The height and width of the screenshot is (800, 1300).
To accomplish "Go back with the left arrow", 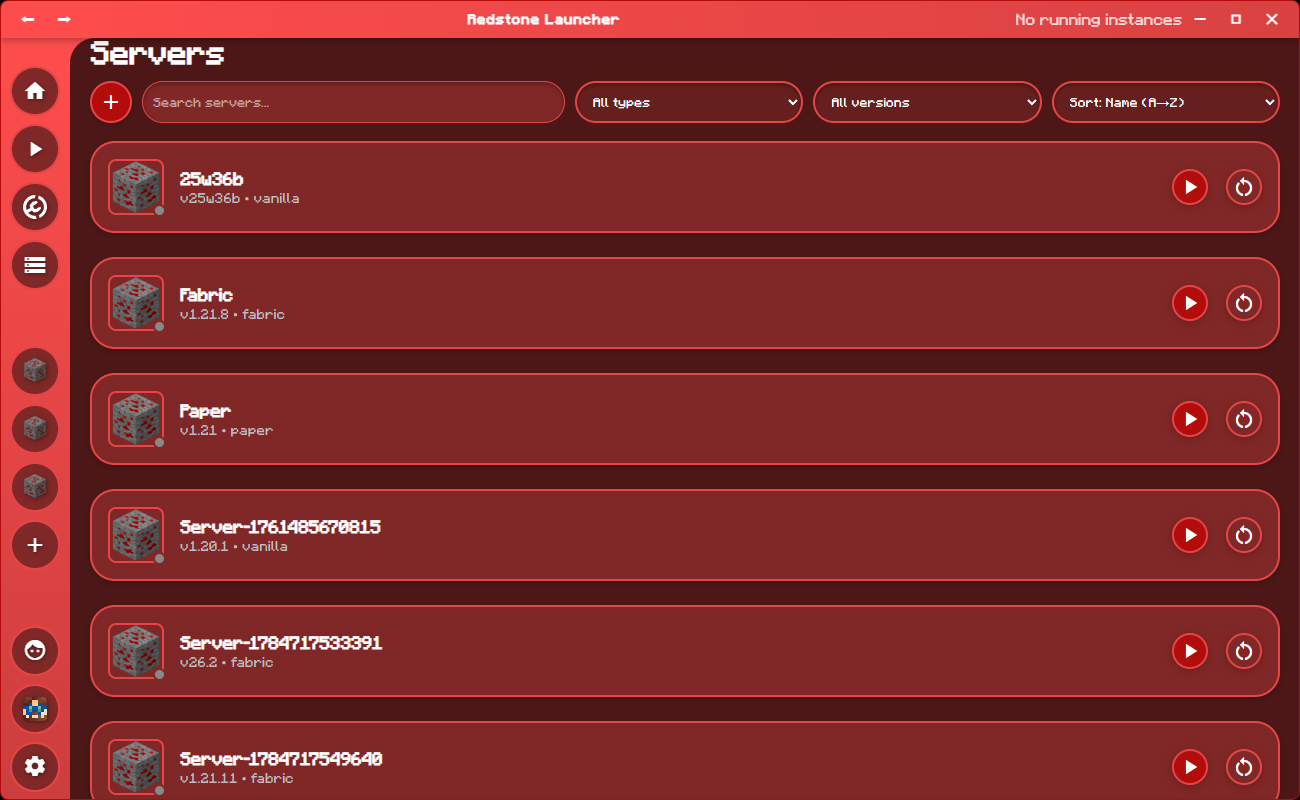I will click(x=28, y=19).
